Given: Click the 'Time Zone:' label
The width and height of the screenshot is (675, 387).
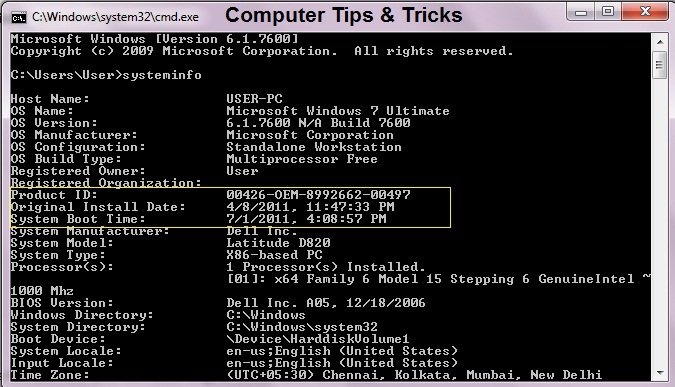Looking at the screenshot, I should pos(50,375).
